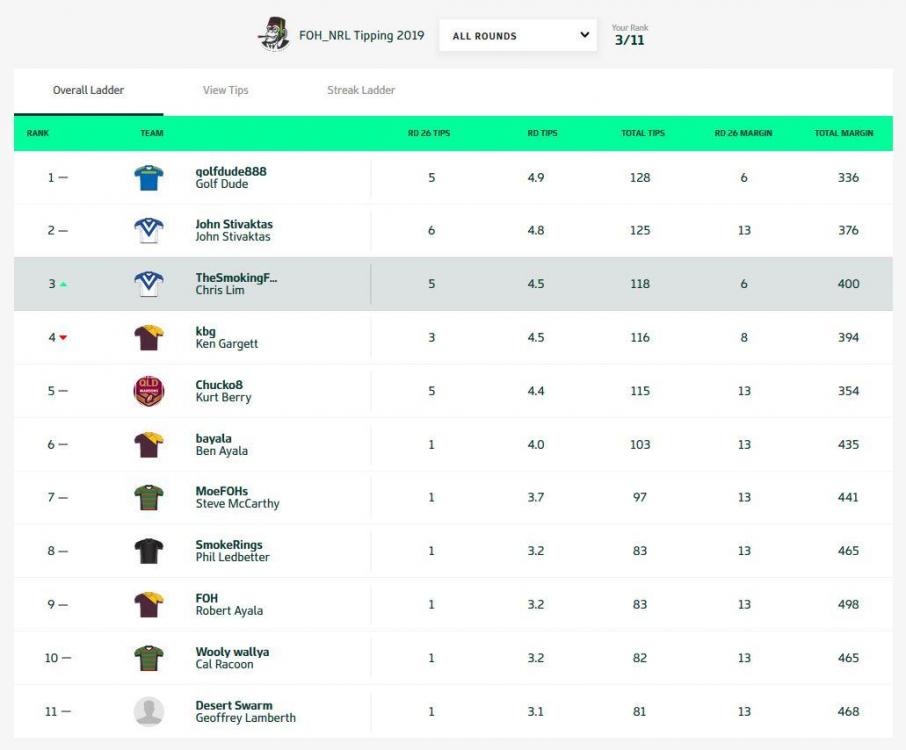This screenshot has height=750, width=906.
Task: Switch to the Streak Ladder tab
Action: [x=361, y=90]
